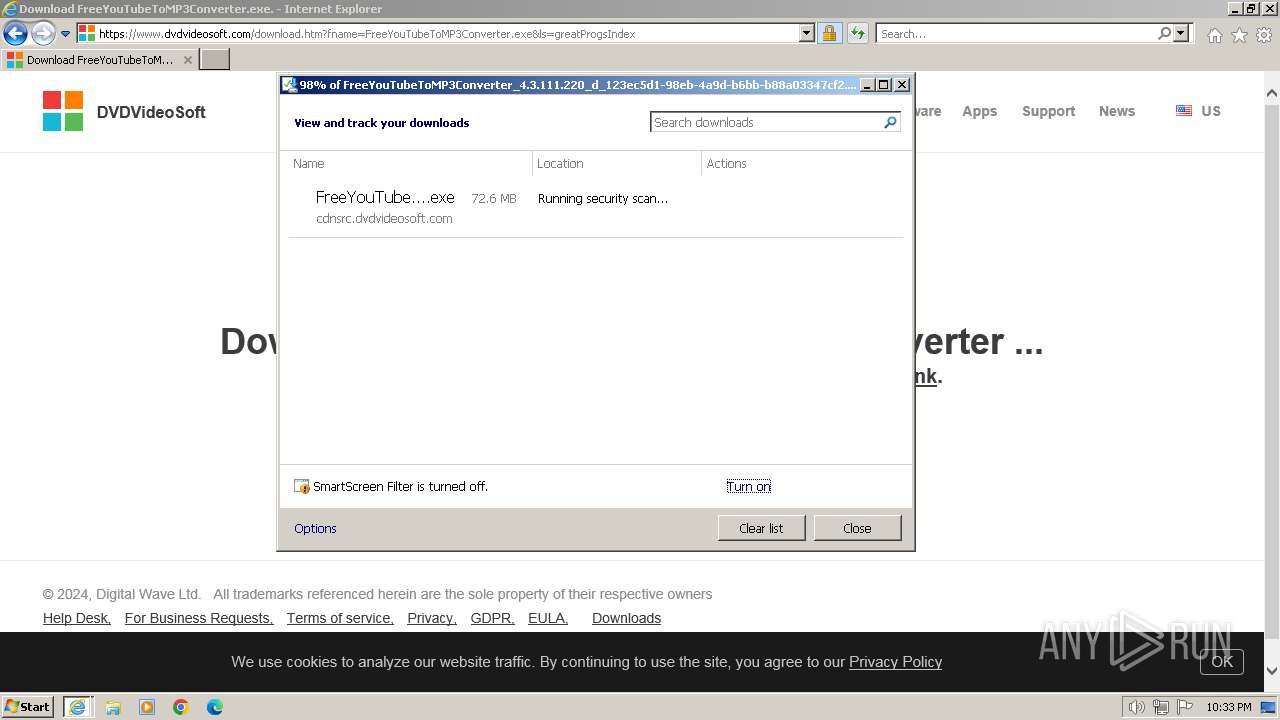Open a new blank tab
Image resolution: width=1280 pixels, height=720 pixels.
215,60
